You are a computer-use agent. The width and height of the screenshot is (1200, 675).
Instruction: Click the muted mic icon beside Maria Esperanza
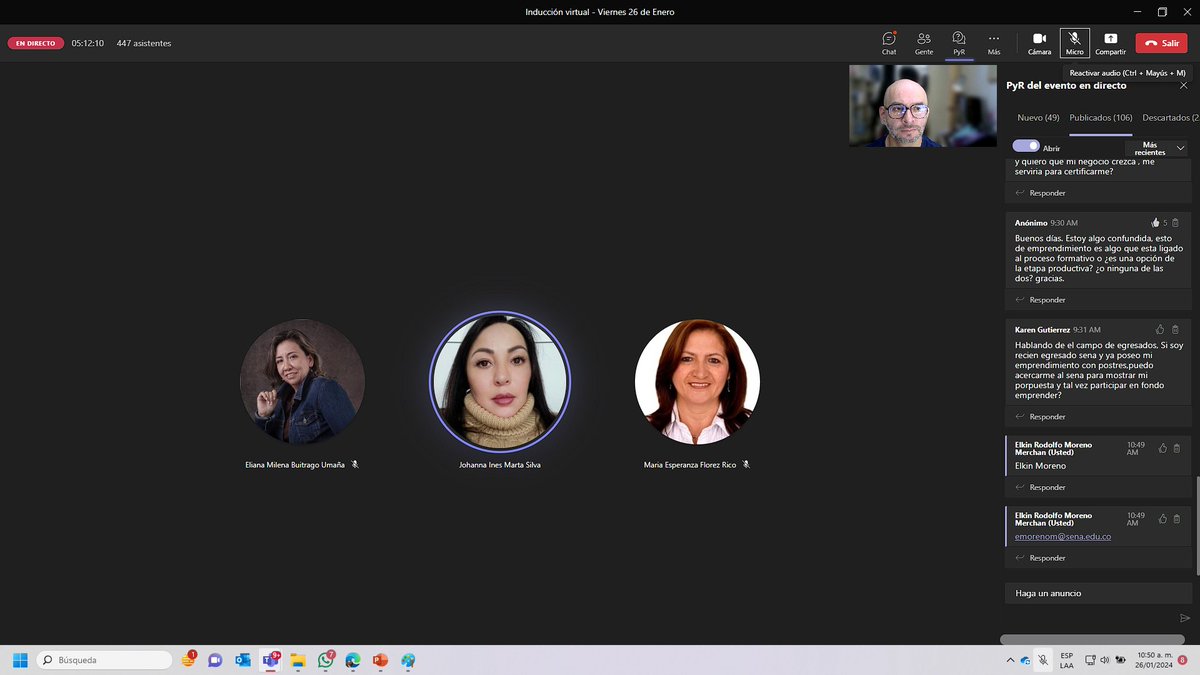[x=746, y=464]
